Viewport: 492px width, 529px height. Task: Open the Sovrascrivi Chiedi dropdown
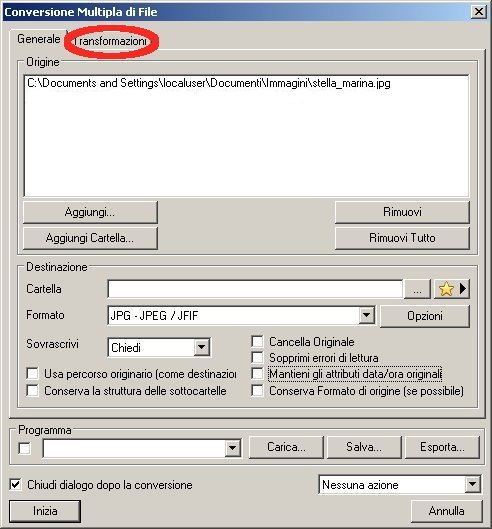(201, 347)
